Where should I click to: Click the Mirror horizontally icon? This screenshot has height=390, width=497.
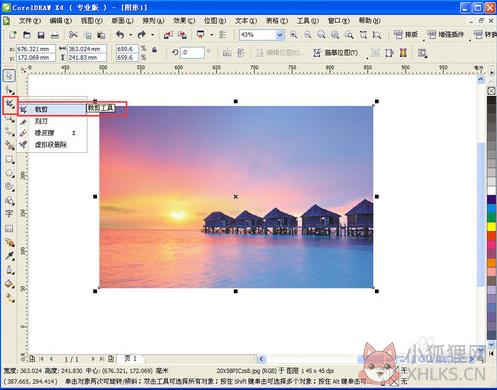point(227,53)
